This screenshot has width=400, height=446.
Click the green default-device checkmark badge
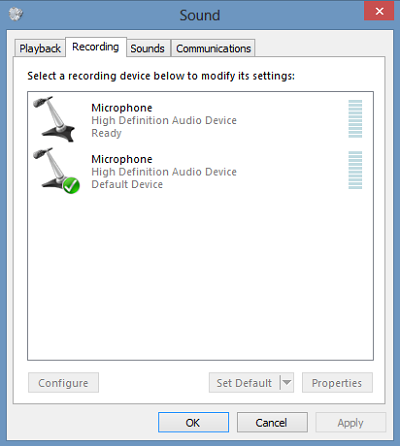point(71,186)
